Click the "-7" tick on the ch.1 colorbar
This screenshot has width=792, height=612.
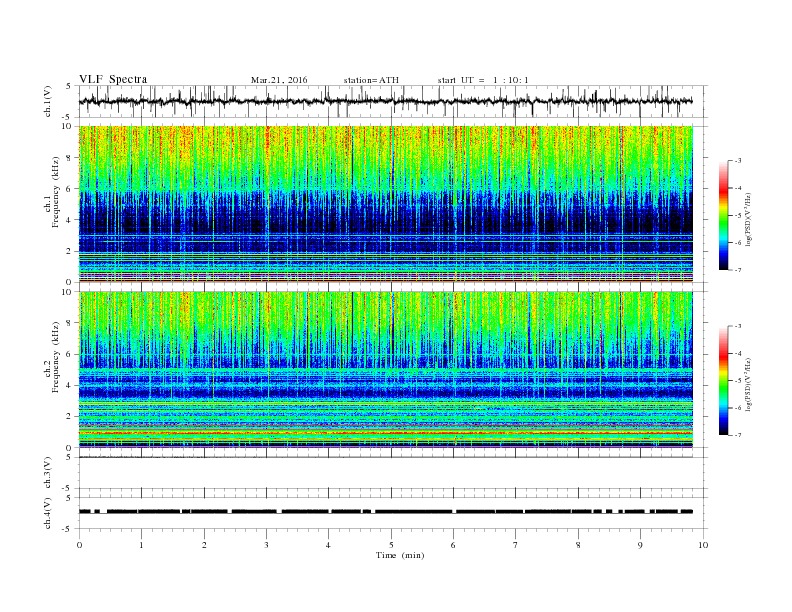pyautogui.click(x=738, y=270)
